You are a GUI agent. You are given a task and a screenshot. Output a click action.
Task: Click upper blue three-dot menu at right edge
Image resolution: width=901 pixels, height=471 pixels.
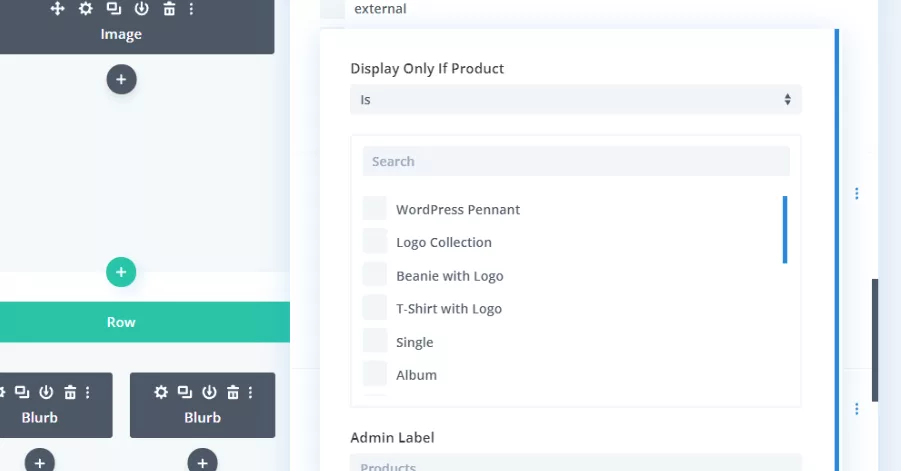point(857,194)
